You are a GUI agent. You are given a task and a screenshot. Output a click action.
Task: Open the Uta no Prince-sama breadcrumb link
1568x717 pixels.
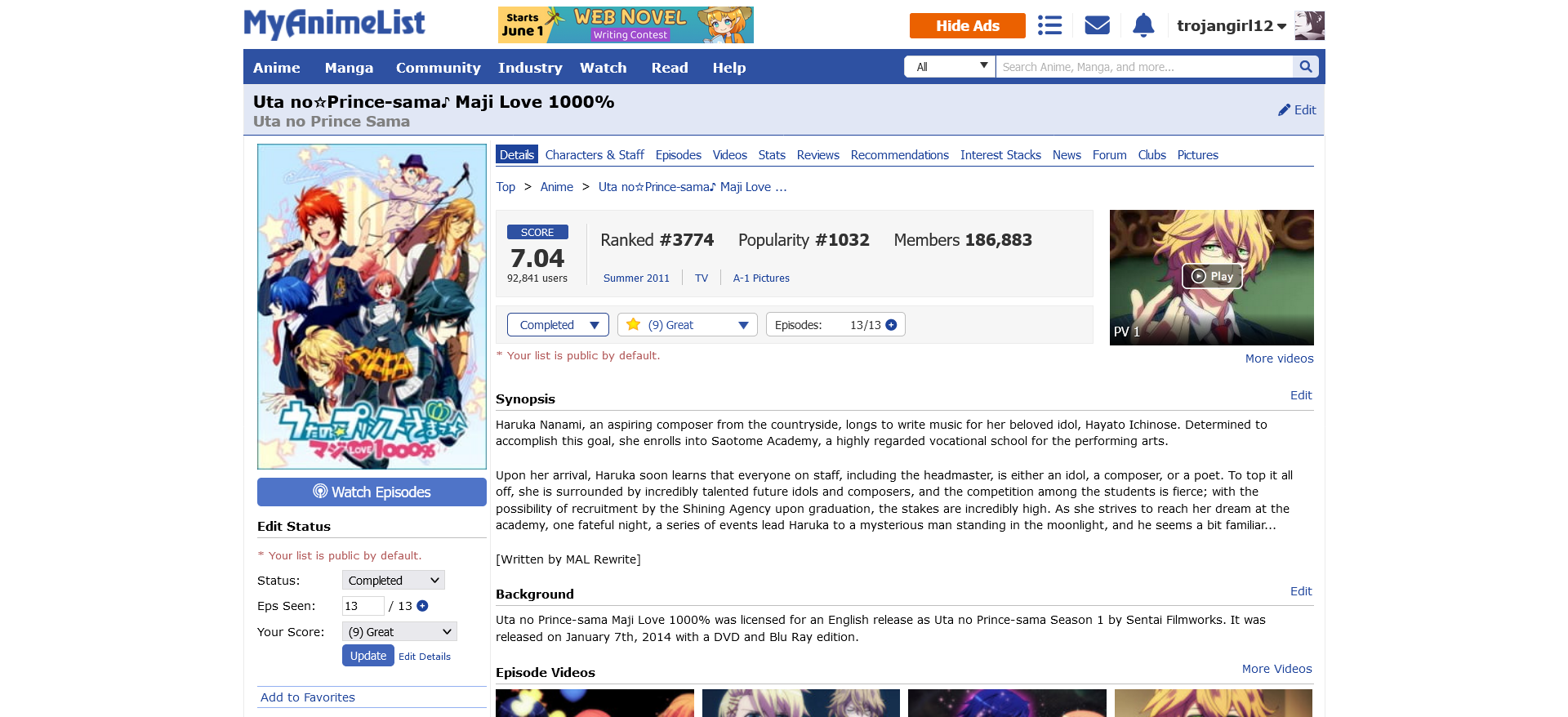click(693, 187)
